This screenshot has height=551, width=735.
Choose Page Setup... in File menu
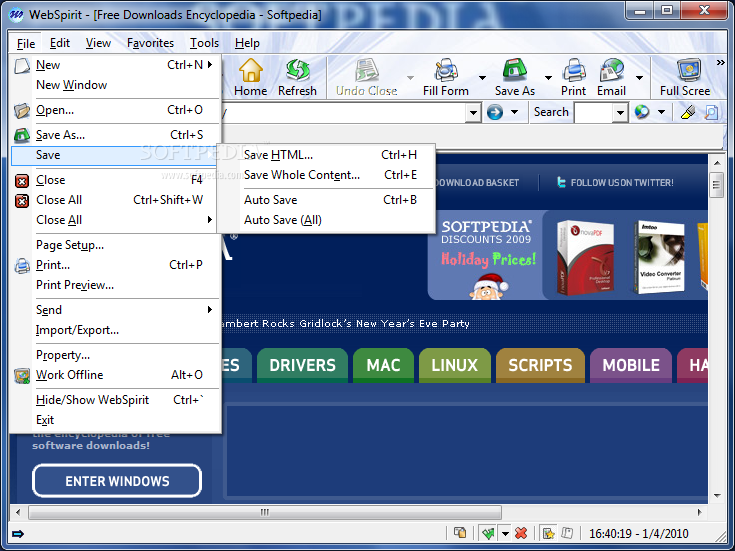tap(115, 245)
